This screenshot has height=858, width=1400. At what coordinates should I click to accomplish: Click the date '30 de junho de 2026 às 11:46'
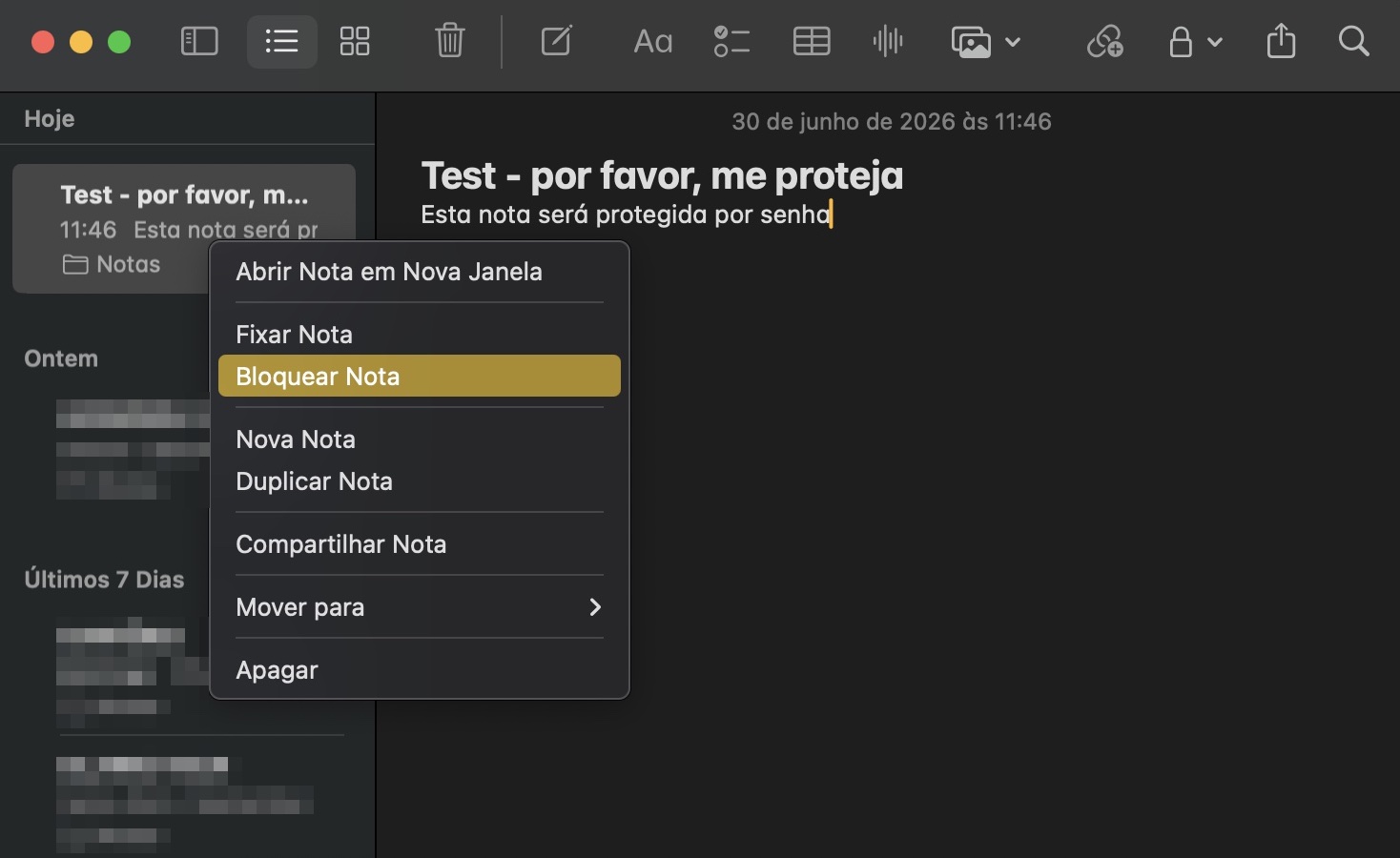(x=892, y=122)
